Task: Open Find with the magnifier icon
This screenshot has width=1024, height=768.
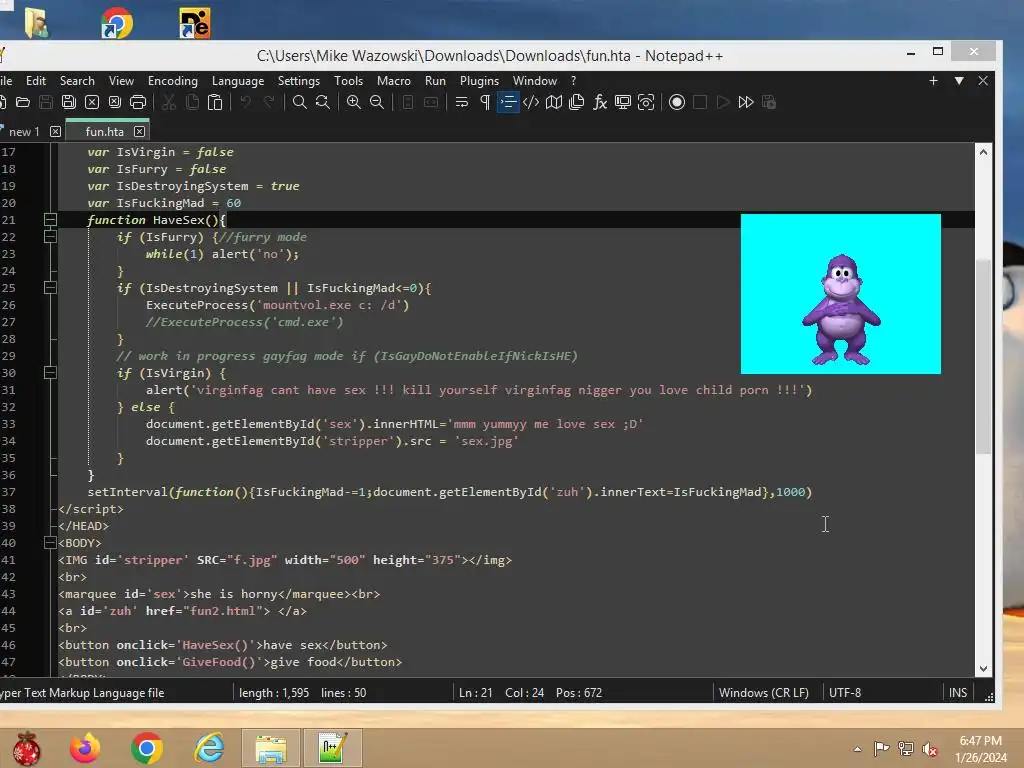Action: coord(299,102)
